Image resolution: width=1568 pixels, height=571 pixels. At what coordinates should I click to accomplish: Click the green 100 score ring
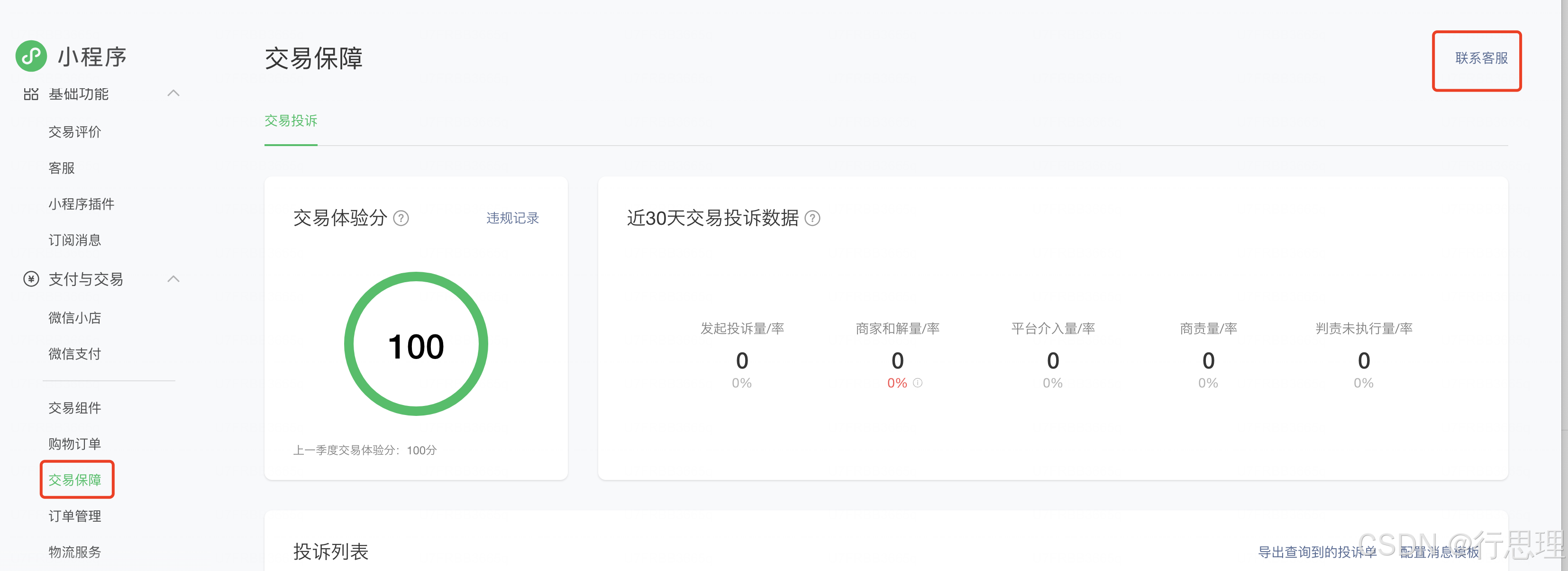[x=416, y=345]
